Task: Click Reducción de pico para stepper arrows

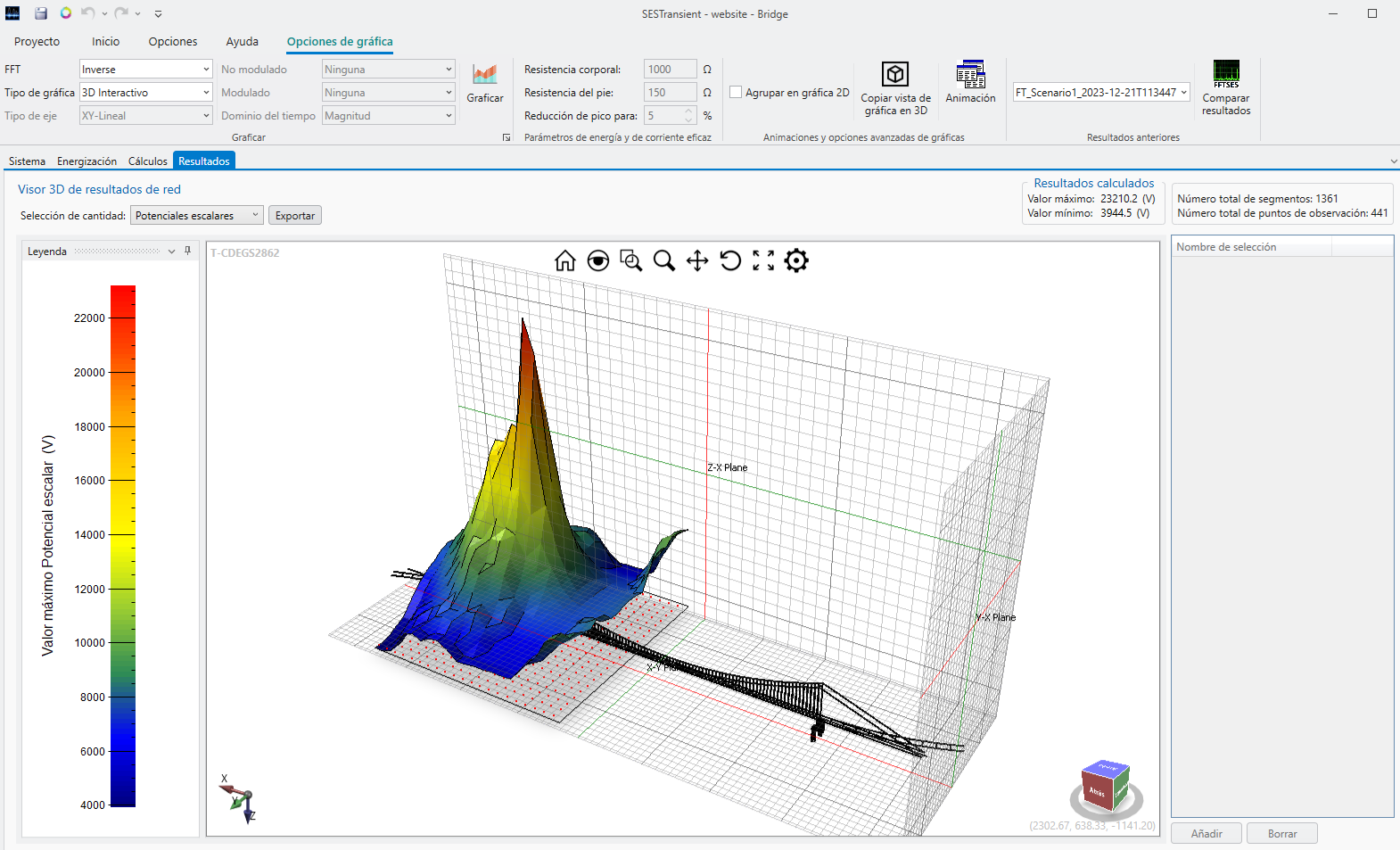Action: click(x=688, y=115)
